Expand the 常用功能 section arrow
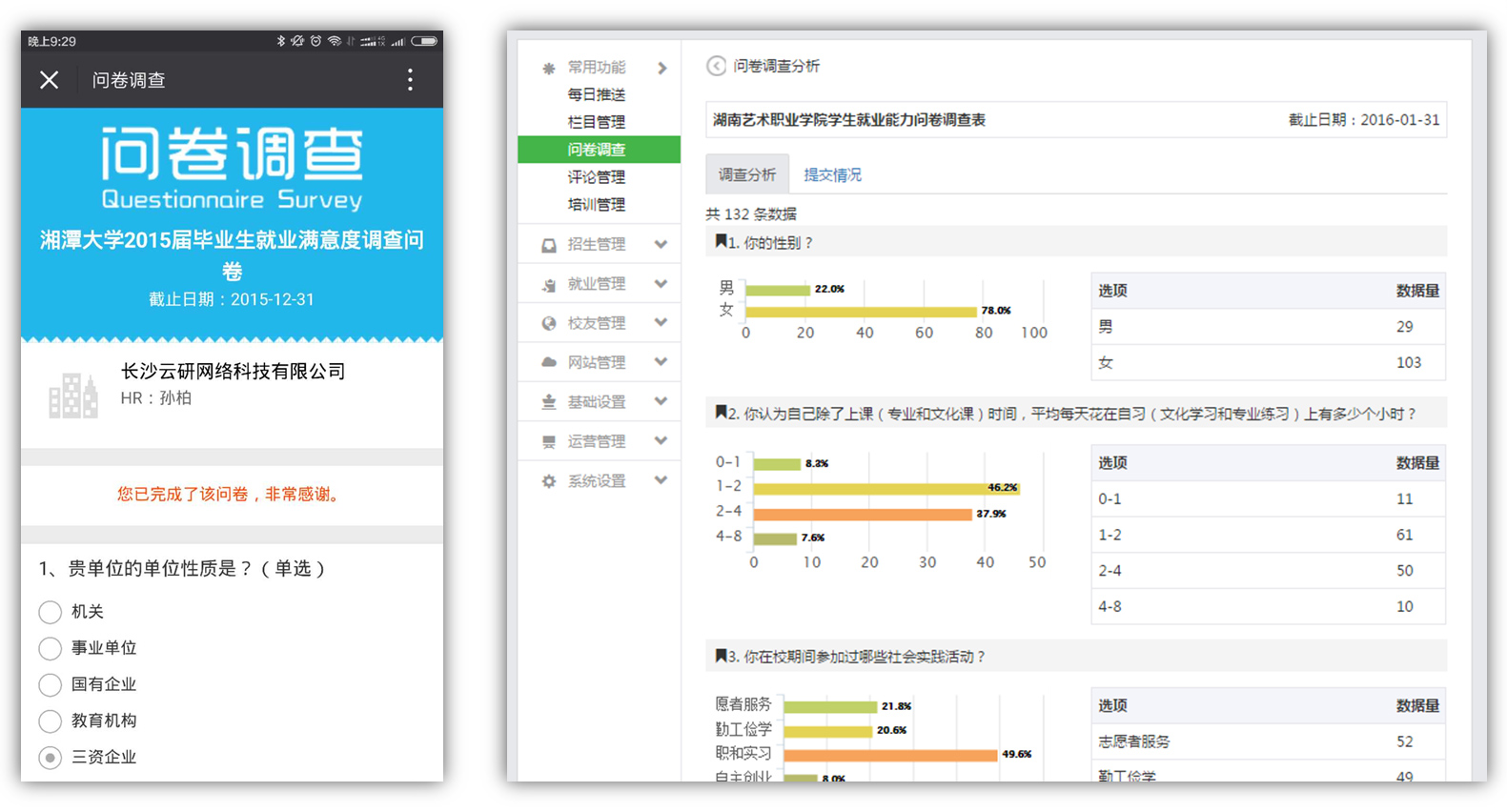The image size is (1507, 812). (x=662, y=68)
